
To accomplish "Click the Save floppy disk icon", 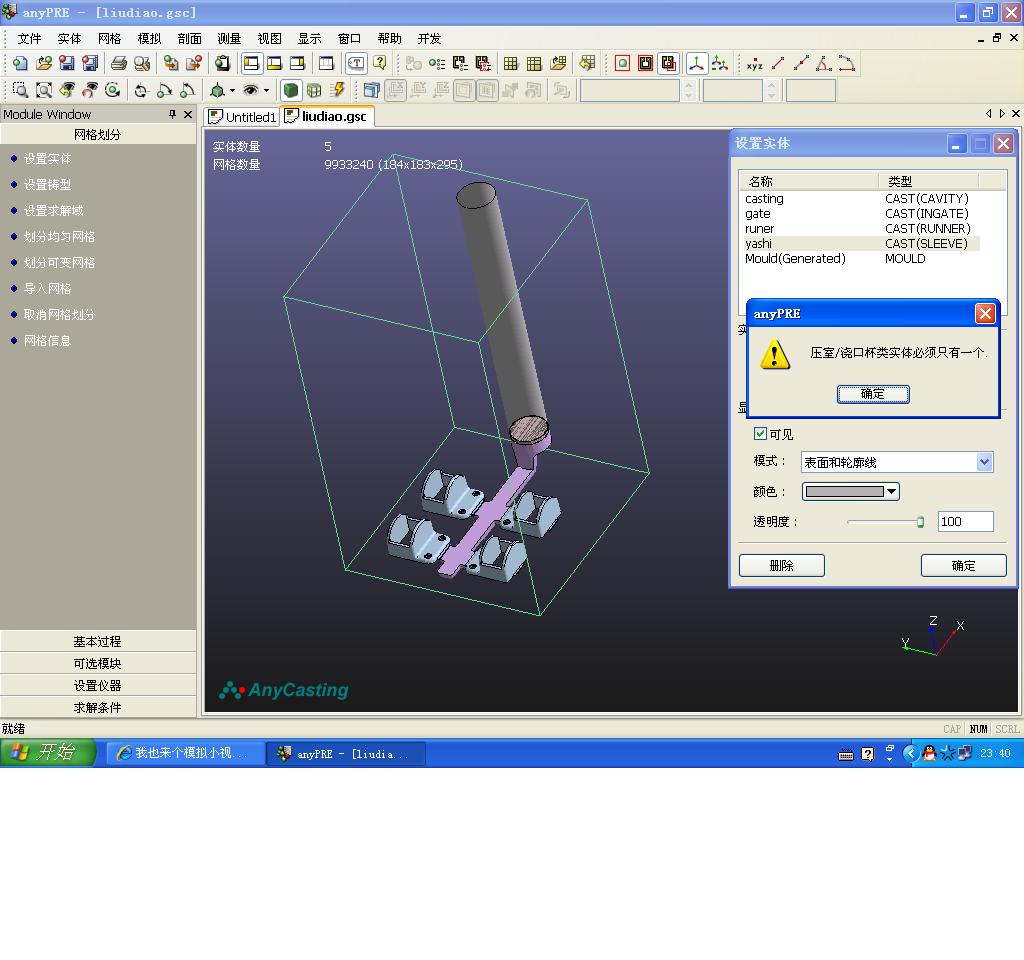I will (67, 63).
